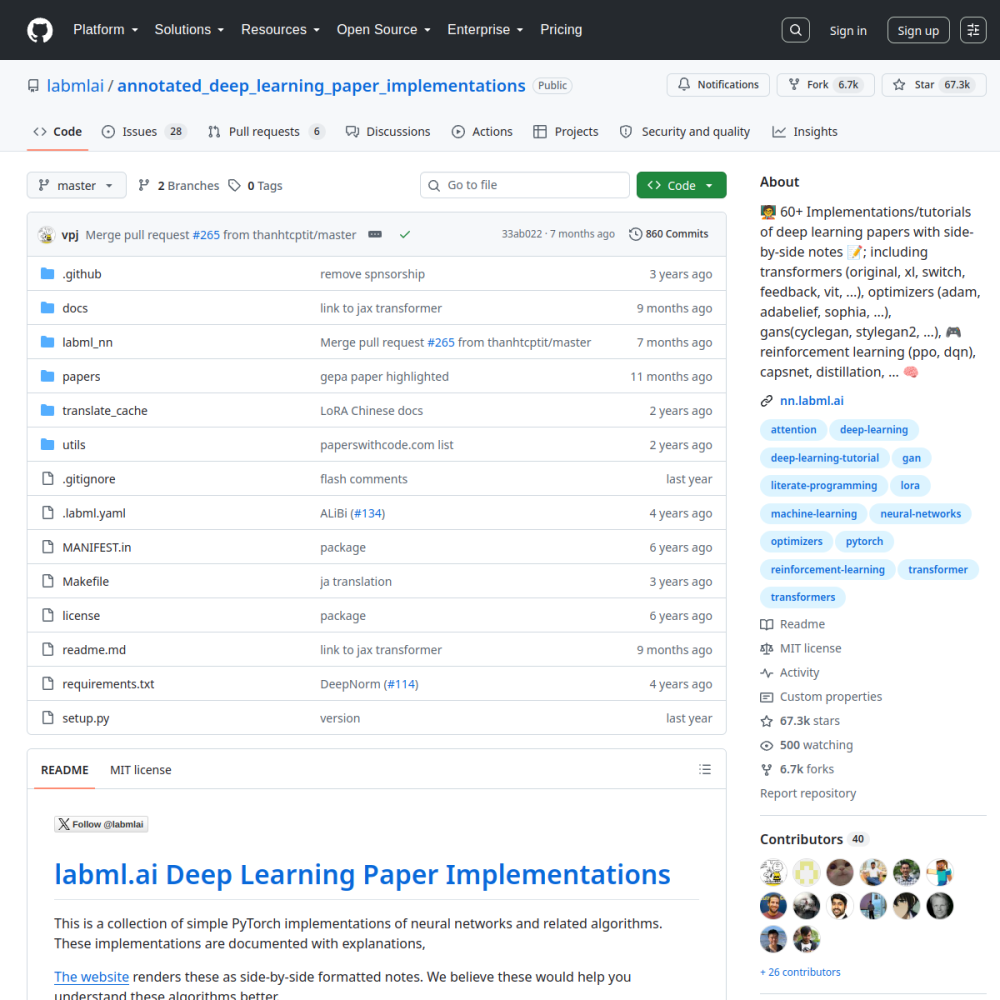The height and width of the screenshot is (1000, 1000).
Task: Open the requirements.txt file
Action: point(108,684)
